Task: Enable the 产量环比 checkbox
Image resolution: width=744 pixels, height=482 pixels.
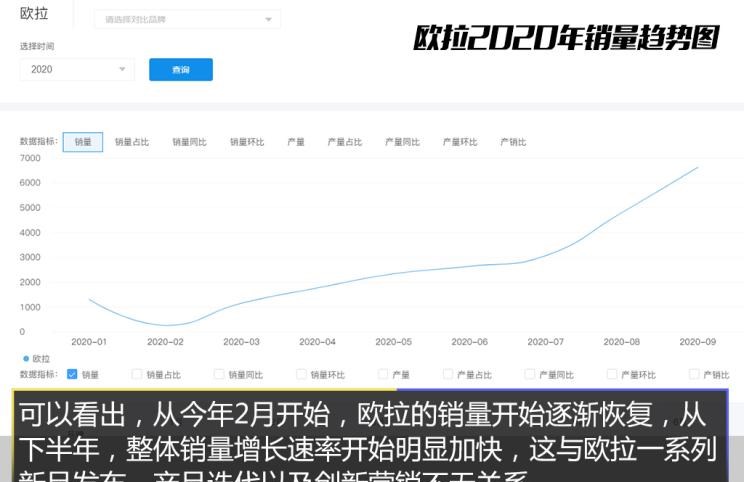Action: [612, 374]
